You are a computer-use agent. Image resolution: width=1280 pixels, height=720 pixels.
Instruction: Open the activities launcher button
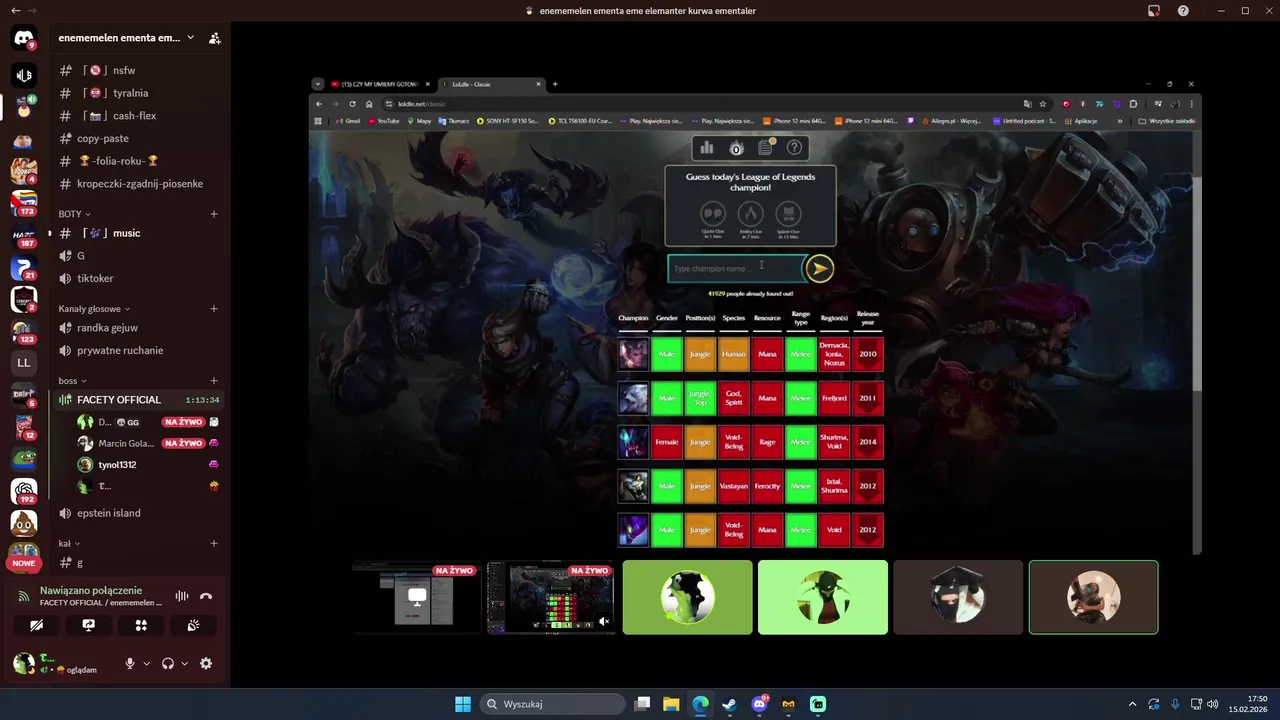[141, 625]
